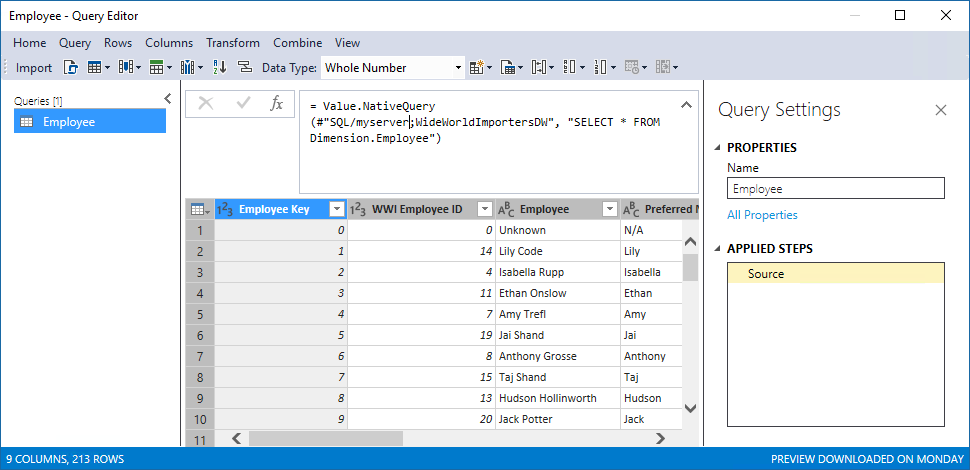Image resolution: width=970 pixels, height=470 pixels.
Task: Select the Employee query in Queries list
Action: pos(90,122)
